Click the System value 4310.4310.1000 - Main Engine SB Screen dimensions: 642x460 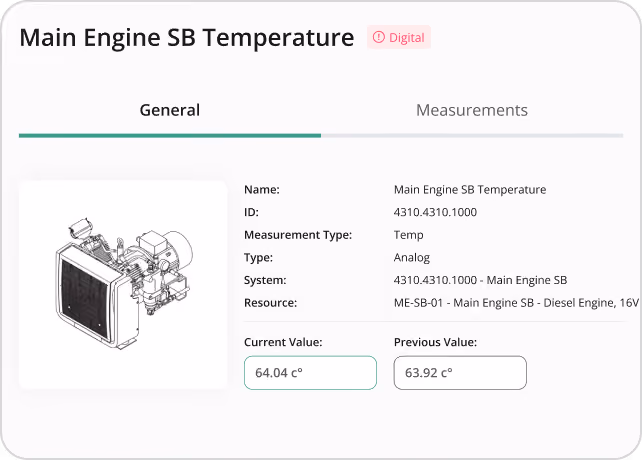480,280
